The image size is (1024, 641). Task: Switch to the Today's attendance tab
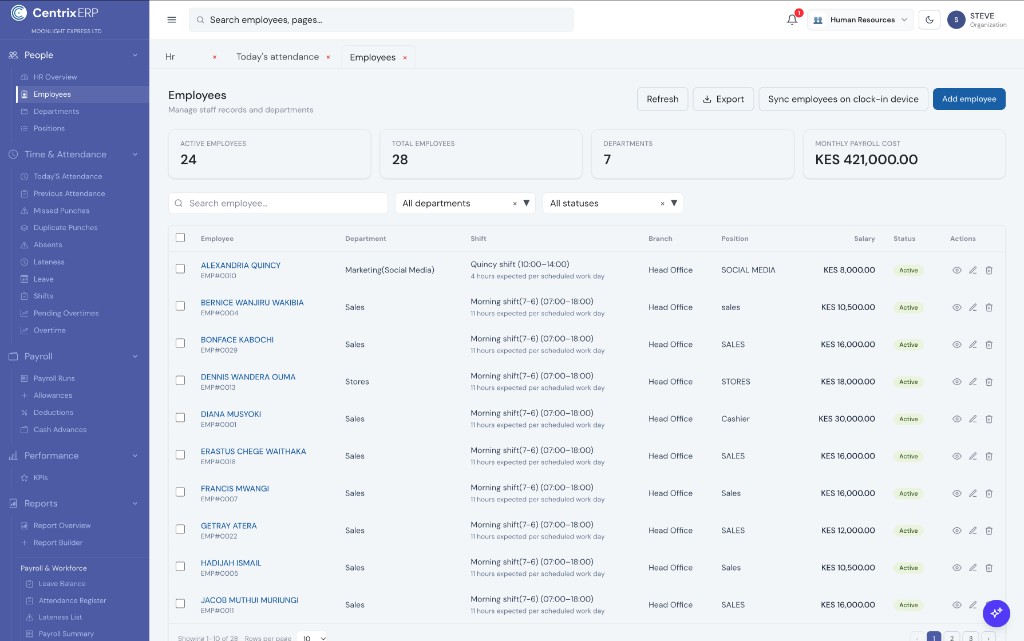pyautogui.click(x=277, y=57)
